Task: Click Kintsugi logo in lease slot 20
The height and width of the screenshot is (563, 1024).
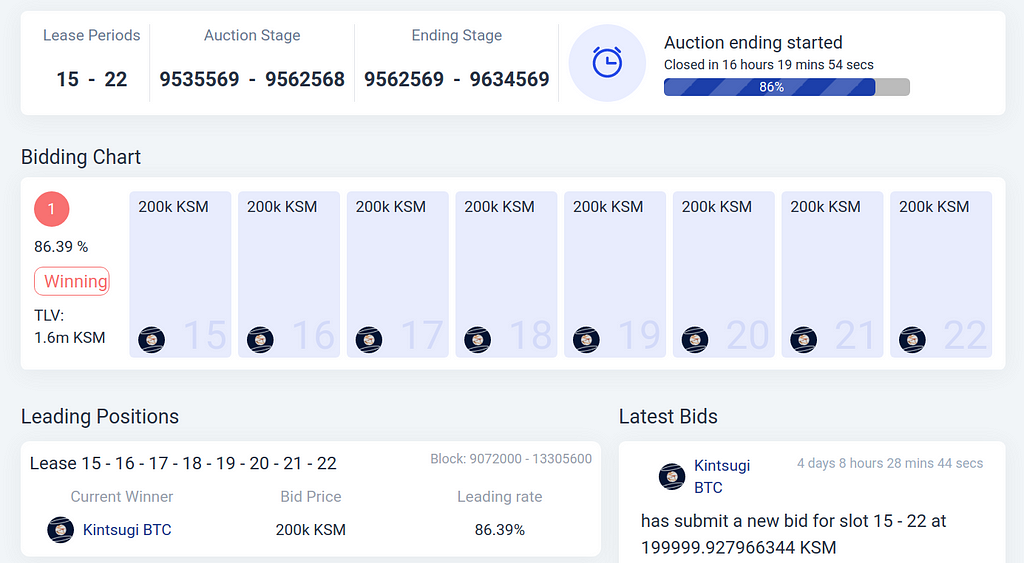Action: tap(695, 339)
